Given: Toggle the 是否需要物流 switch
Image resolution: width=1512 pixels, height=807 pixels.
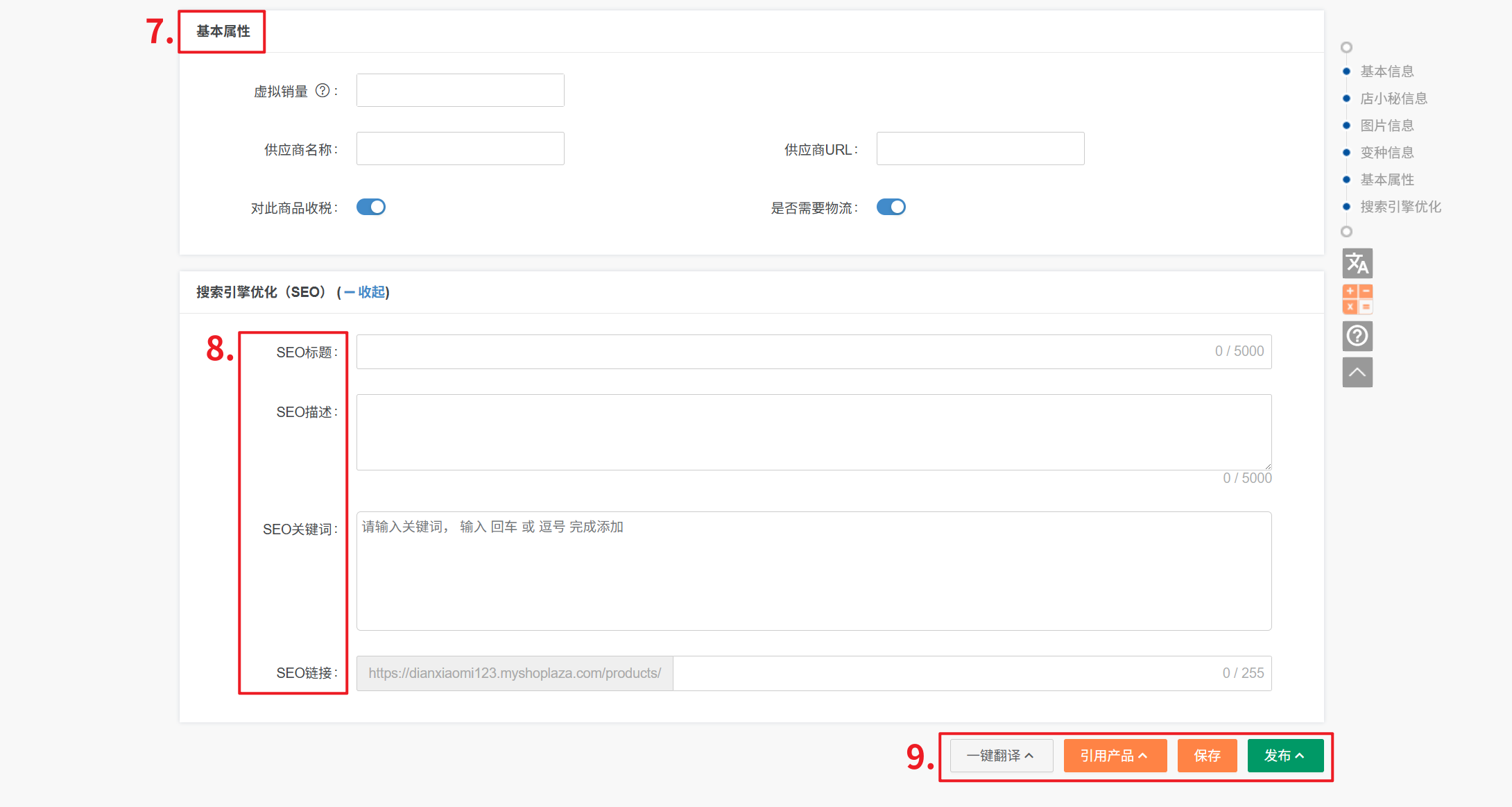Looking at the screenshot, I should click(891, 207).
